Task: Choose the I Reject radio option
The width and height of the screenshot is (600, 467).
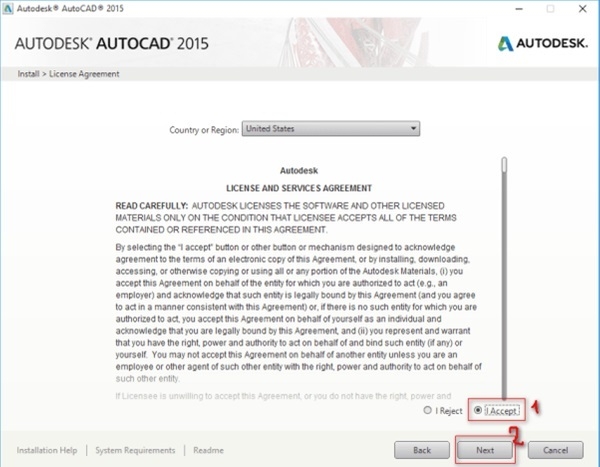Action: 428,410
